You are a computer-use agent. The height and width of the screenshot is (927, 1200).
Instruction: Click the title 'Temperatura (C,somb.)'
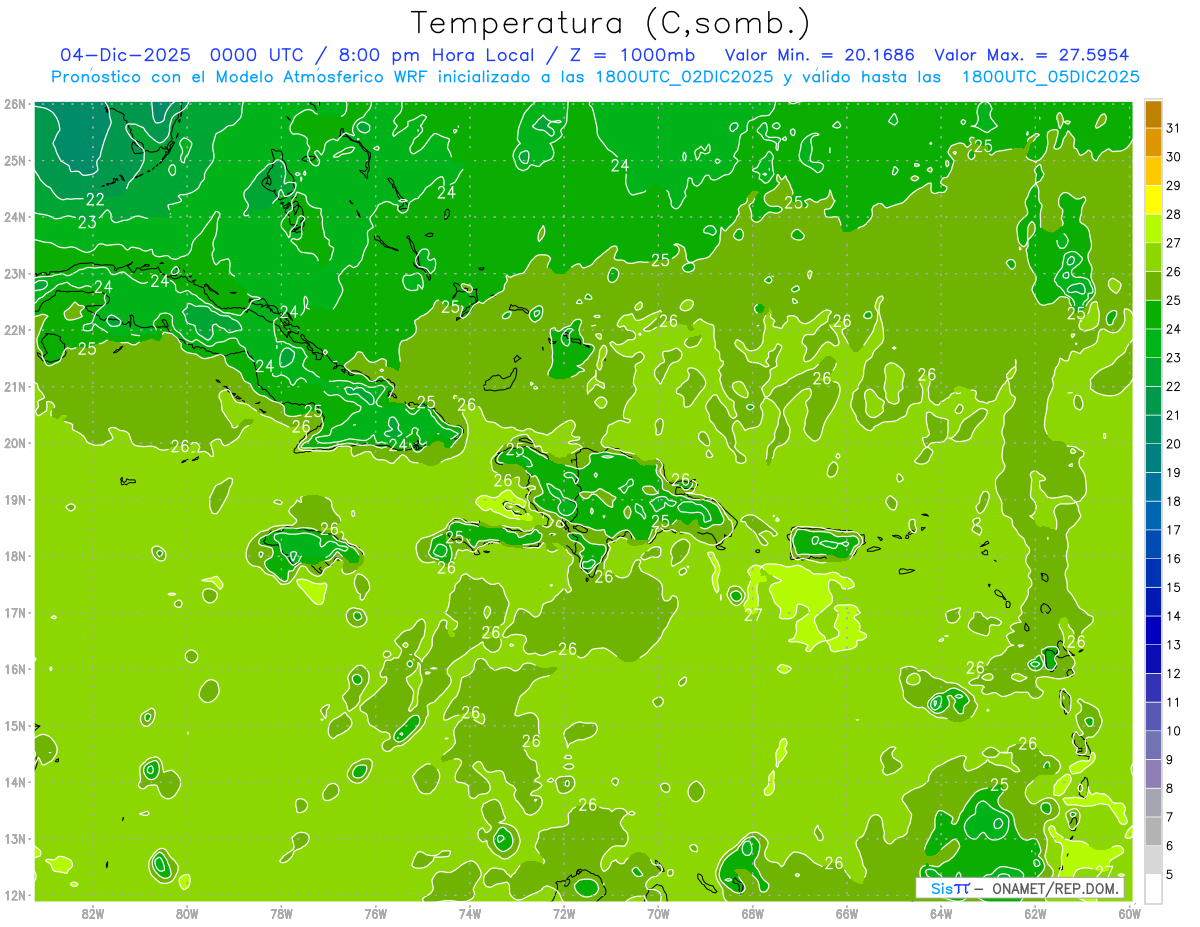tap(611, 23)
